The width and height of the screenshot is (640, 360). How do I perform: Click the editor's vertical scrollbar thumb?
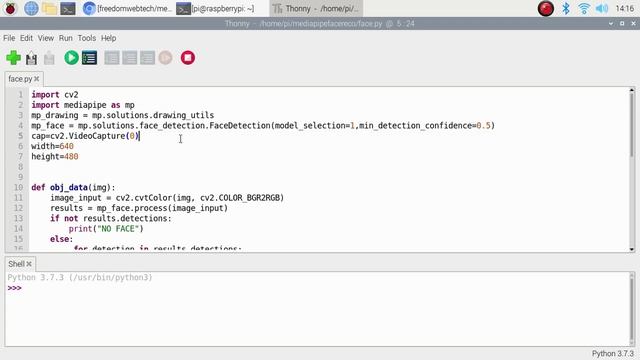631,125
